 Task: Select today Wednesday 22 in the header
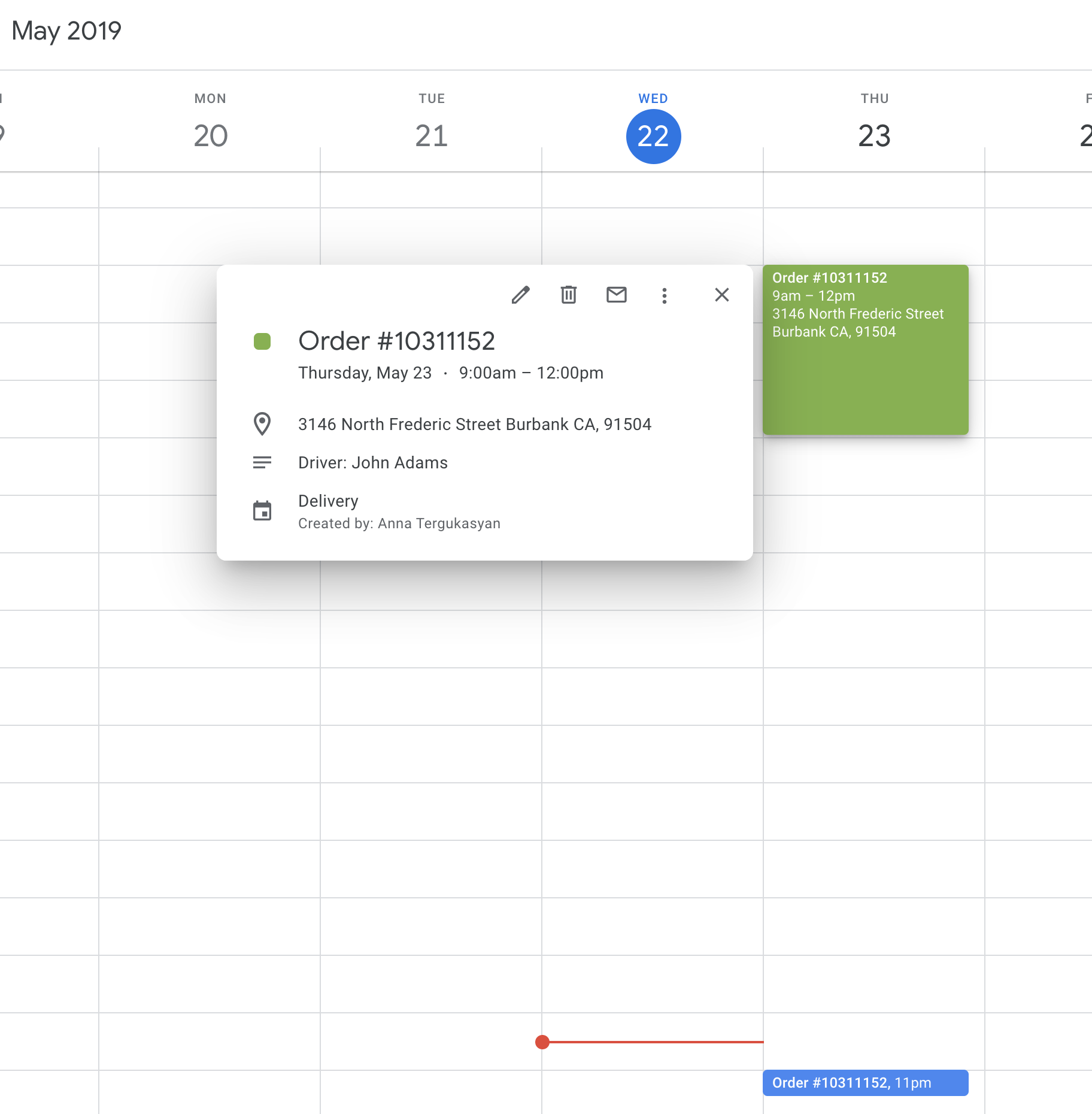click(653, 136)
